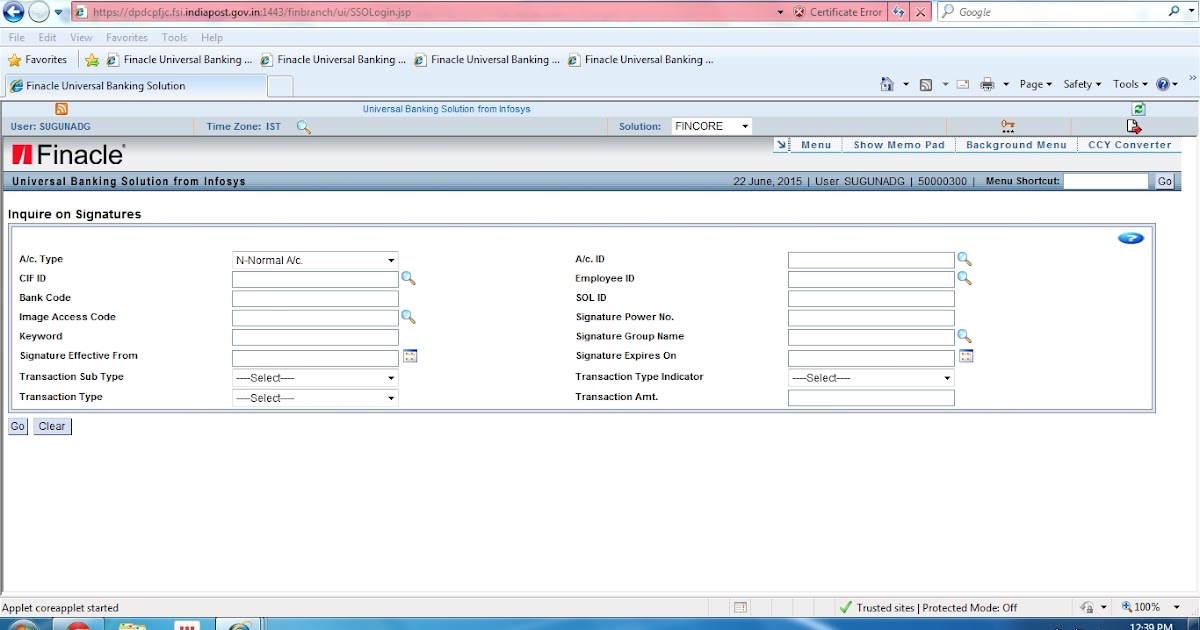Click the Menu Shortcut Go button
1200x630 pixels.
(x=1165, y=182)
